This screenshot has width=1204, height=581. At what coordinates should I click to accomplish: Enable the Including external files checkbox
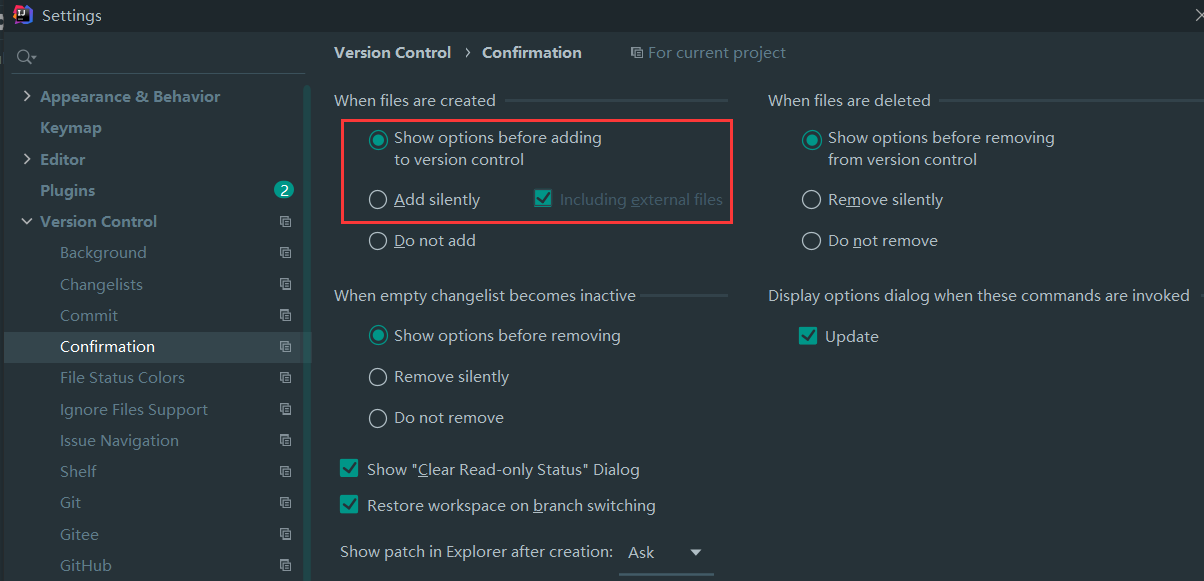point(543,198)
